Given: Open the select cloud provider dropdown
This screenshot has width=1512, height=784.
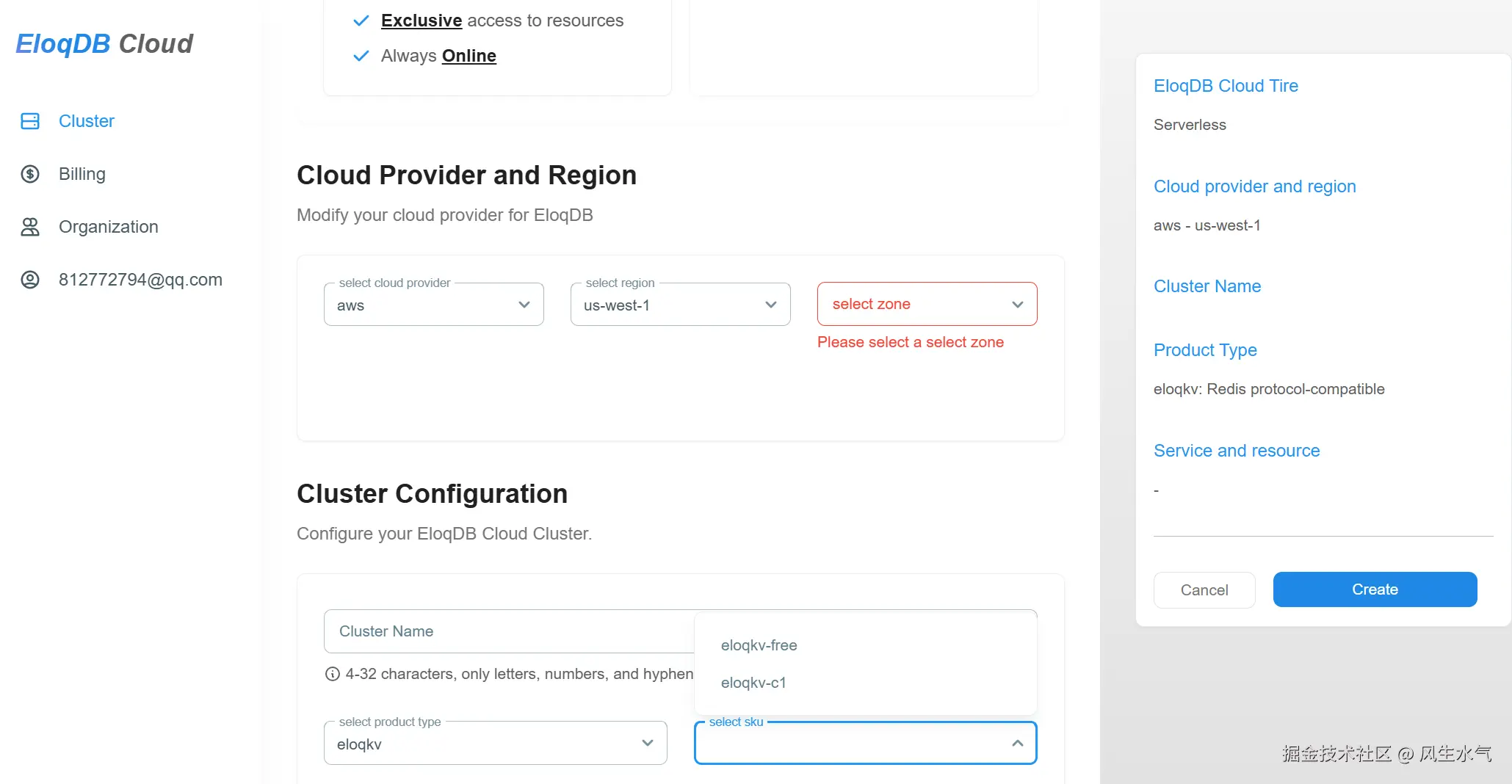Looking at the screenshot, I should click(433, 305).
